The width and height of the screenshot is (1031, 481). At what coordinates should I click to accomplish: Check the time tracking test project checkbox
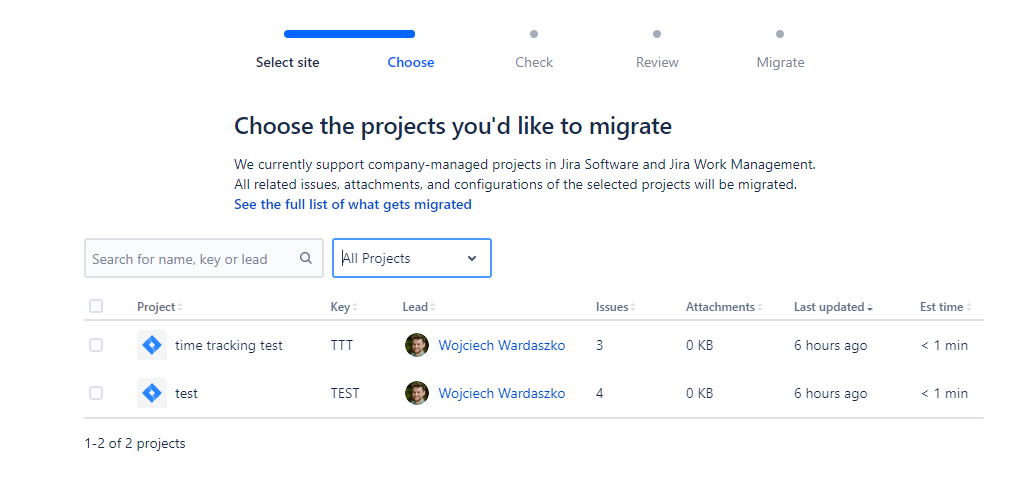[x=96, y=345]
